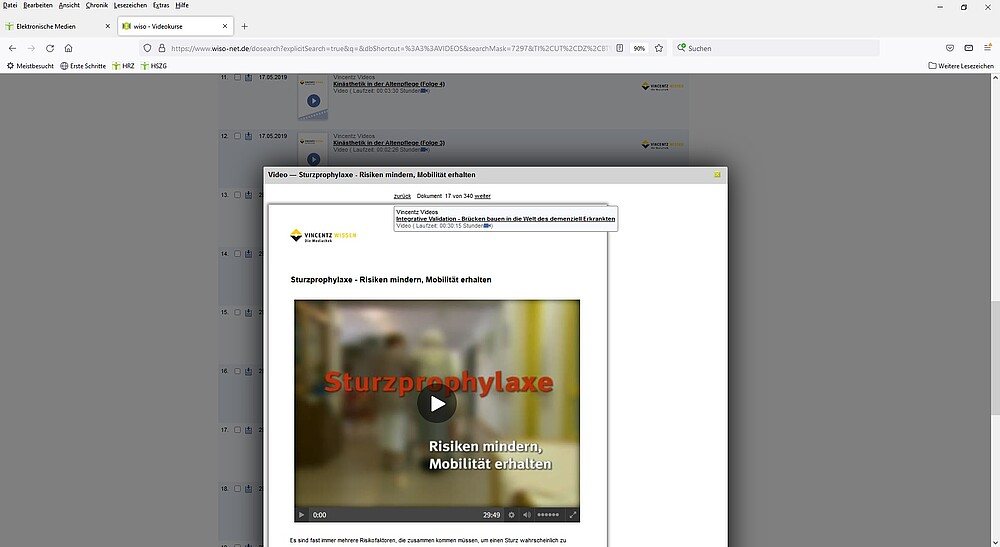Open the Firefox application hamburger menu
The image size is (1000, 547).
pyautogui.click(x=987, y=48)
